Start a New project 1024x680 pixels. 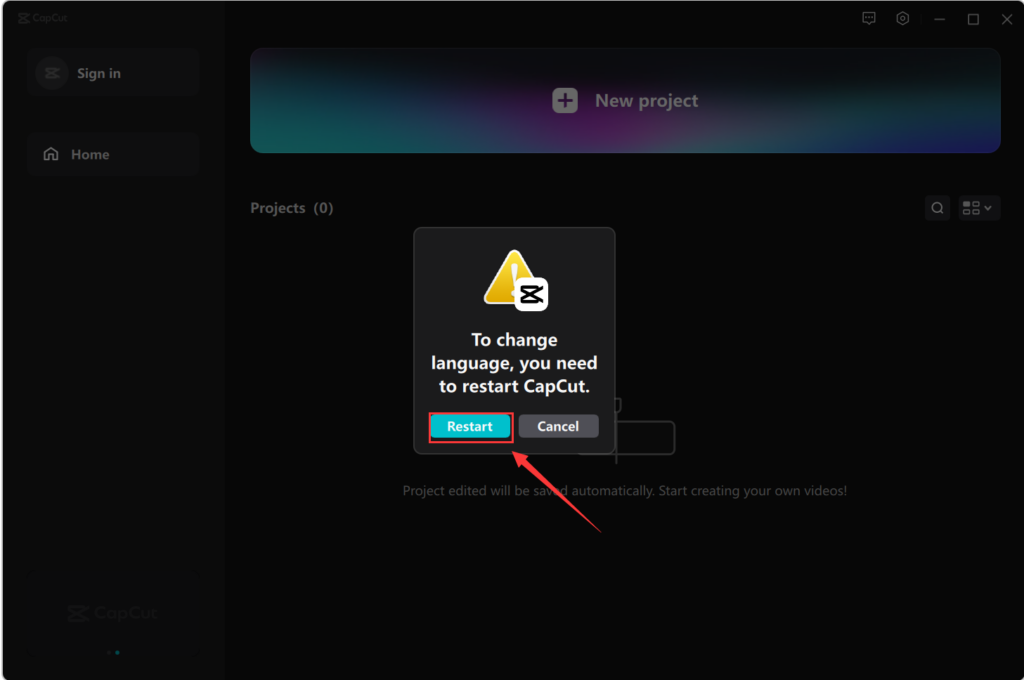pos(625,101)
